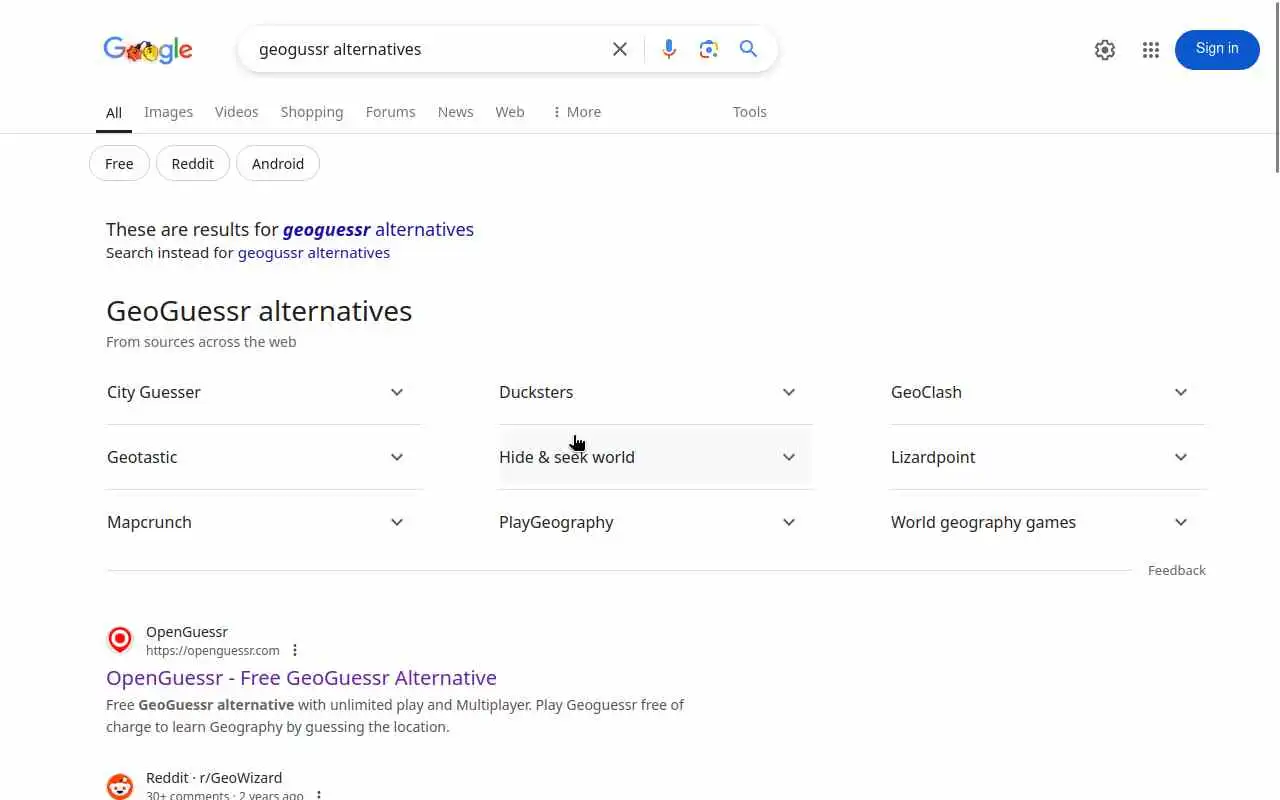The image size is (1280, 800).
Task: Start voice search with microphone icon
Action: 669,49
